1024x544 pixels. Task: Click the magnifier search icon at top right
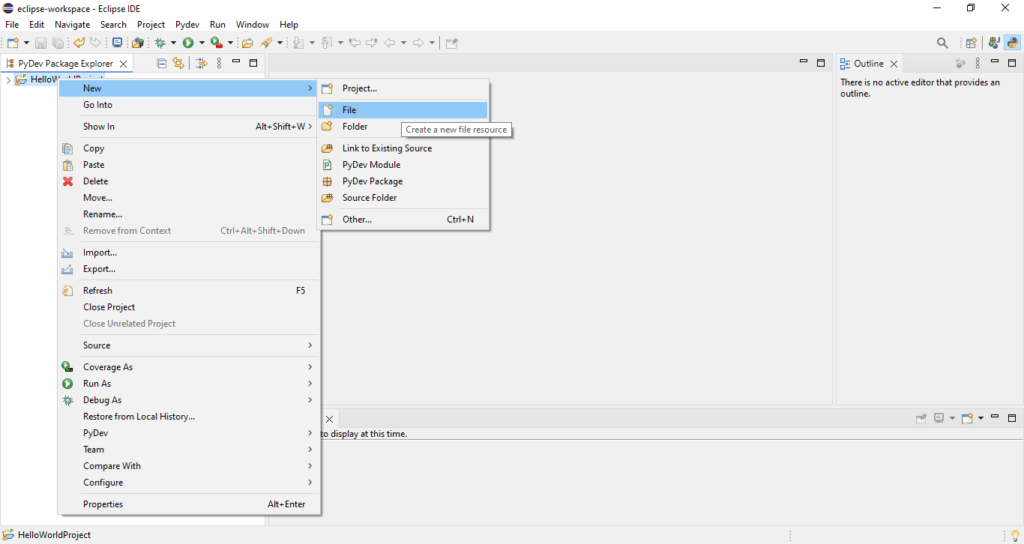942,43
